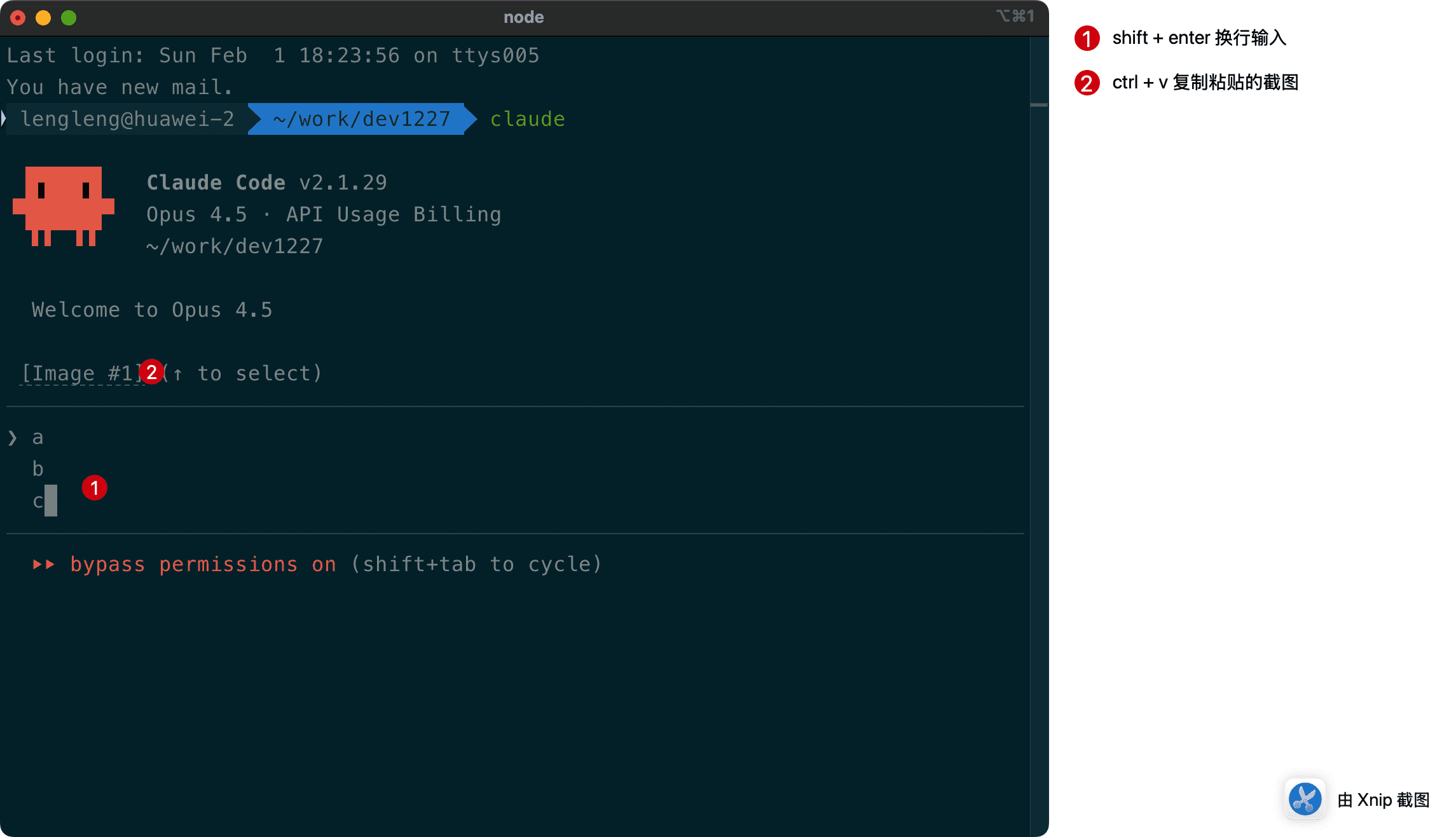Click the green claude command text

click(x=527, y=119)
